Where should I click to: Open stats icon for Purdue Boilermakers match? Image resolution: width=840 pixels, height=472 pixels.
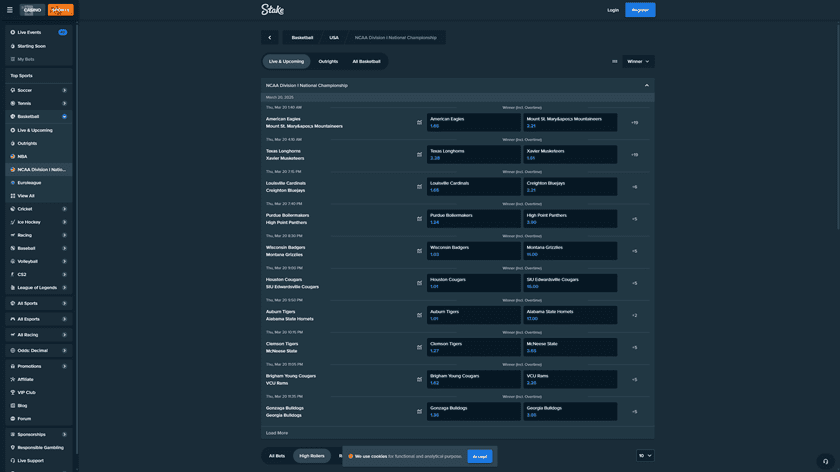(419, 219)
